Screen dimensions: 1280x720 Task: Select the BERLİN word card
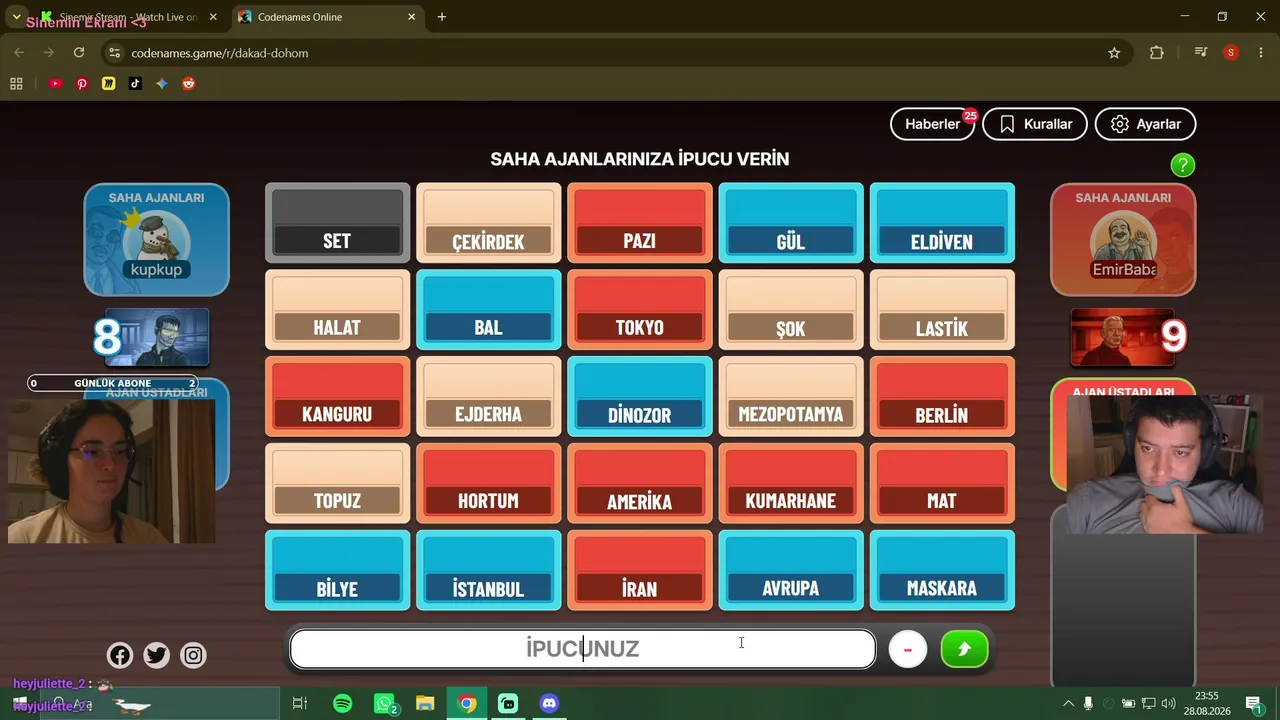pyautogui.click(x=942, y=397)
